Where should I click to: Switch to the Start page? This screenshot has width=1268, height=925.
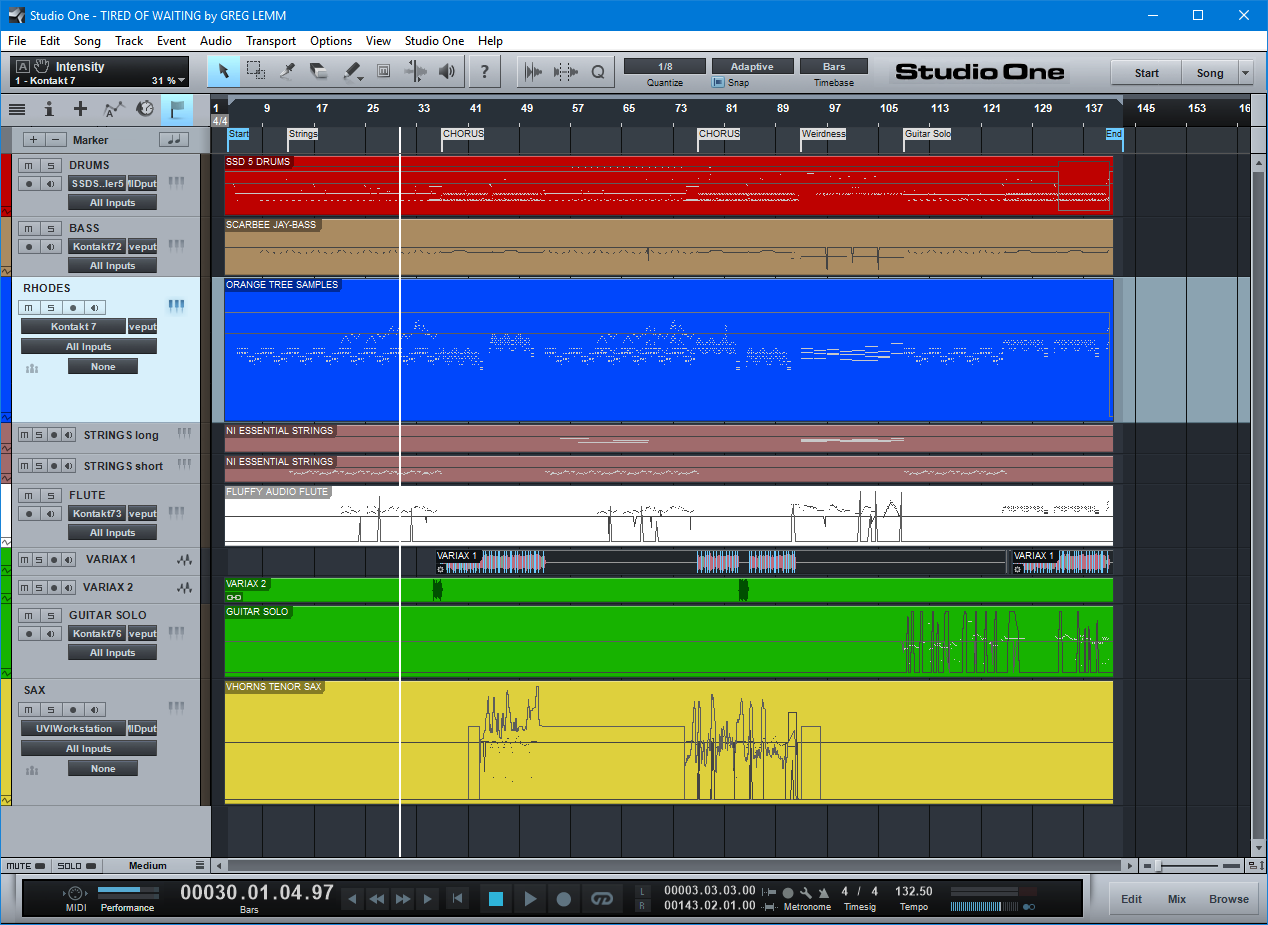[x=1147, y=73]
